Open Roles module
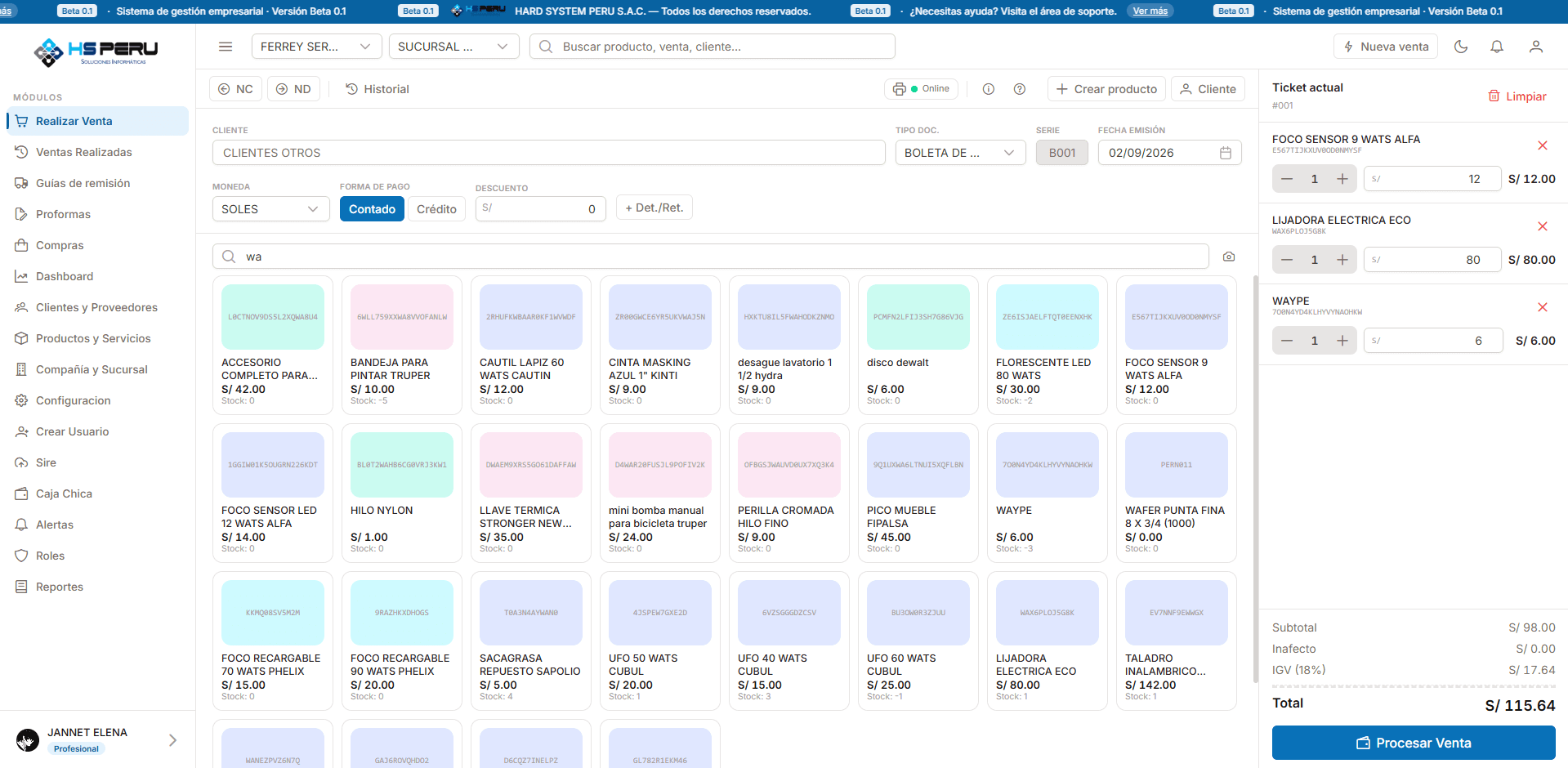The width and height of the screenshot is (1568, 768). coord(97,556)
